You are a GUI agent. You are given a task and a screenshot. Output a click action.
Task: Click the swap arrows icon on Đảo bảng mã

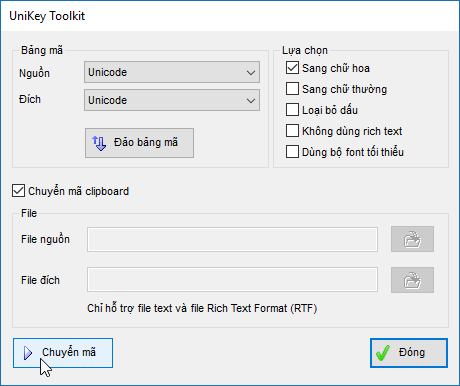(x=99, y=143)
